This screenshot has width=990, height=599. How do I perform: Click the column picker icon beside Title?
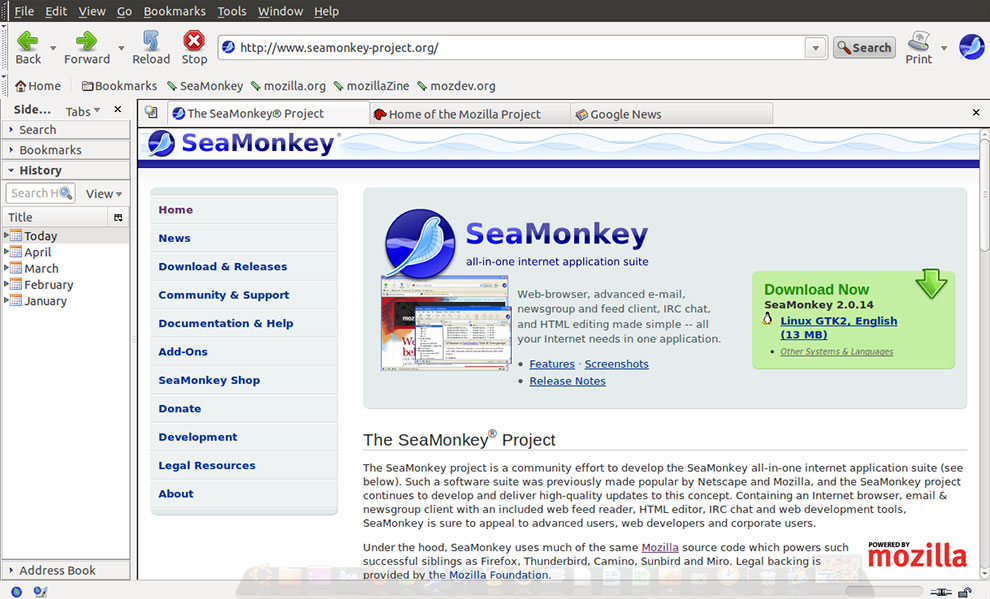[118, 217]
